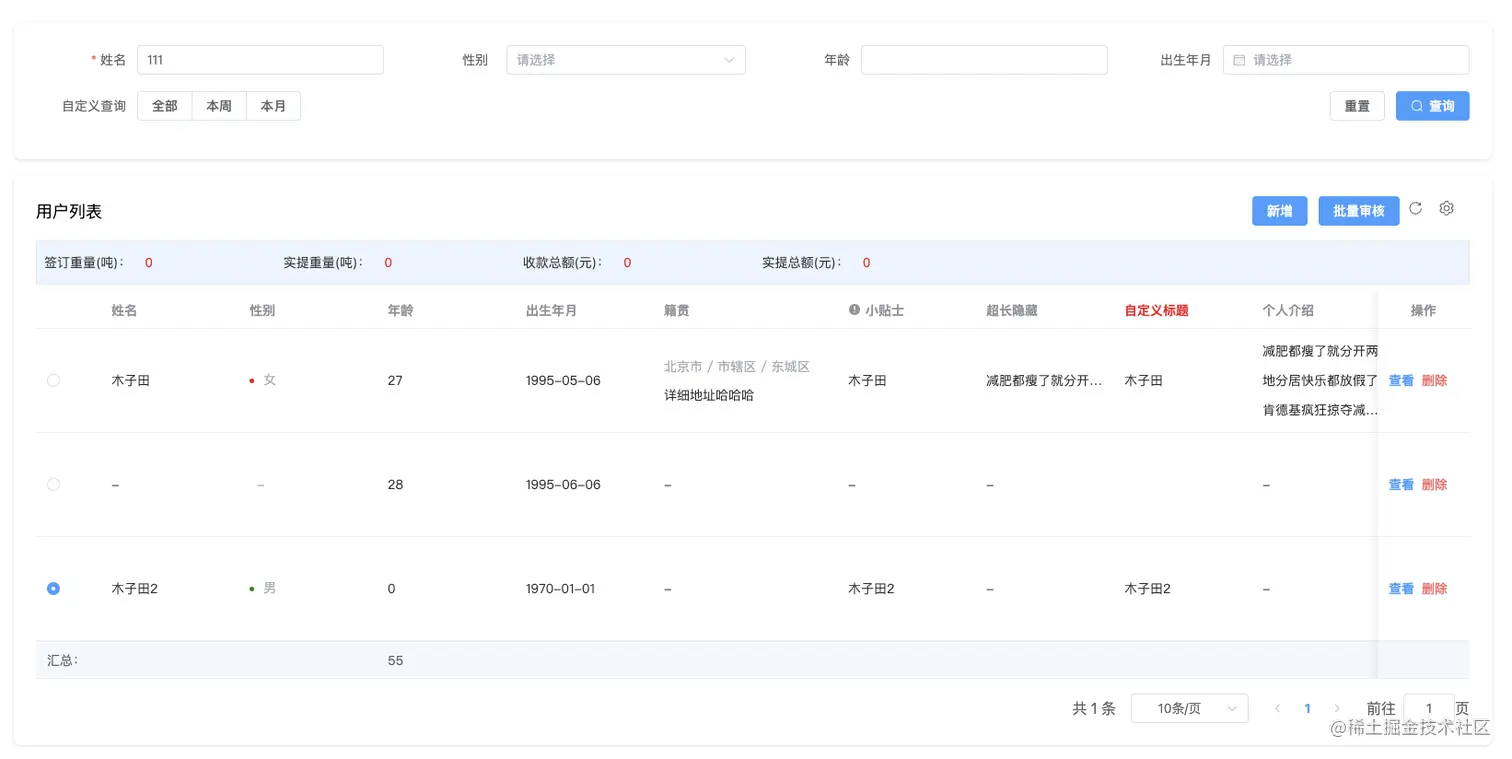Click the 超长隐藏 column header
Screen dimensions: 1512x759
(x=1012, y=310)
